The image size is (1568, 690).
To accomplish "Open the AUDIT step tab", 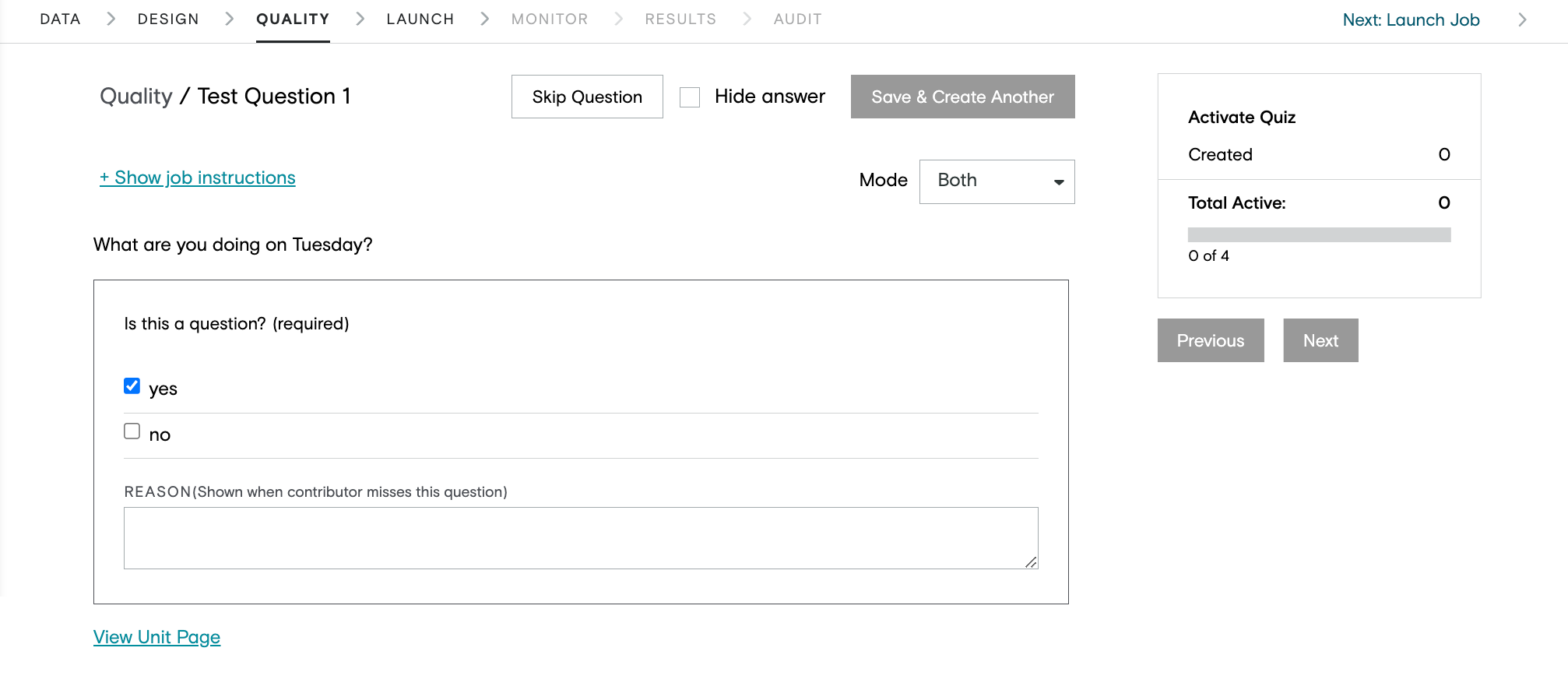I will (x=798, y=19).
